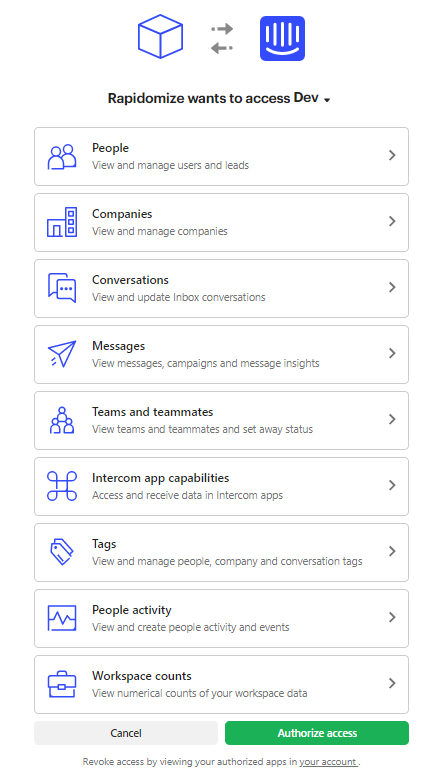Click the Companies buildings icon

[62, 222]
